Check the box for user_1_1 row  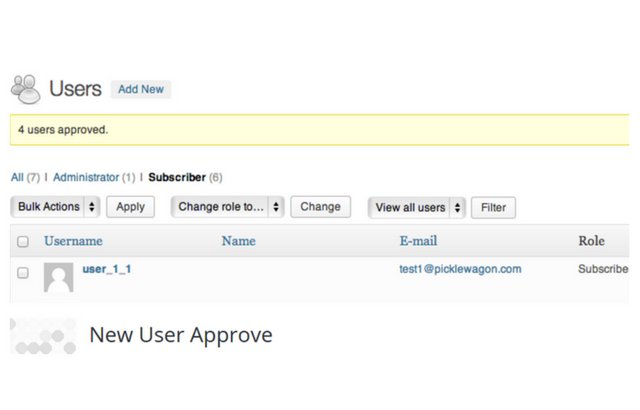(23, 273)
